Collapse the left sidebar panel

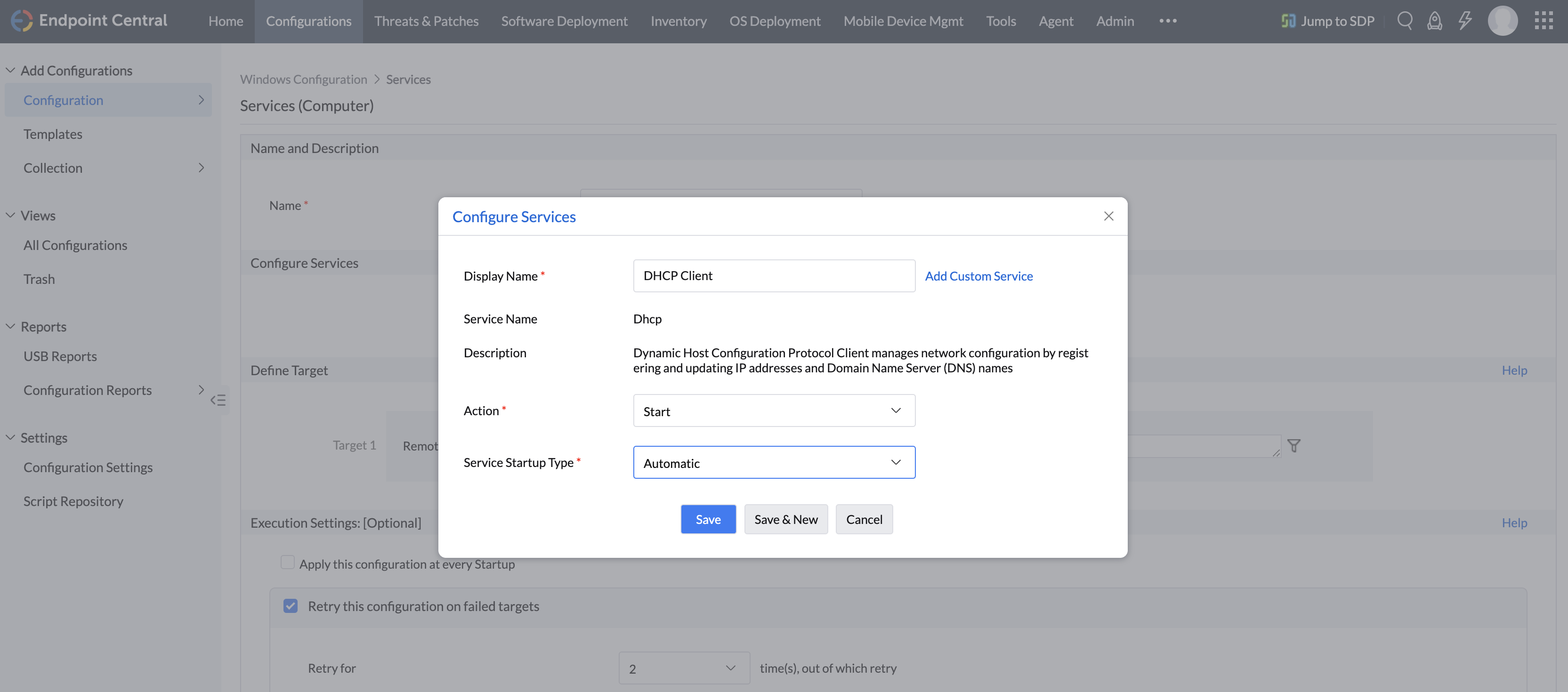(x=218, y=400)
